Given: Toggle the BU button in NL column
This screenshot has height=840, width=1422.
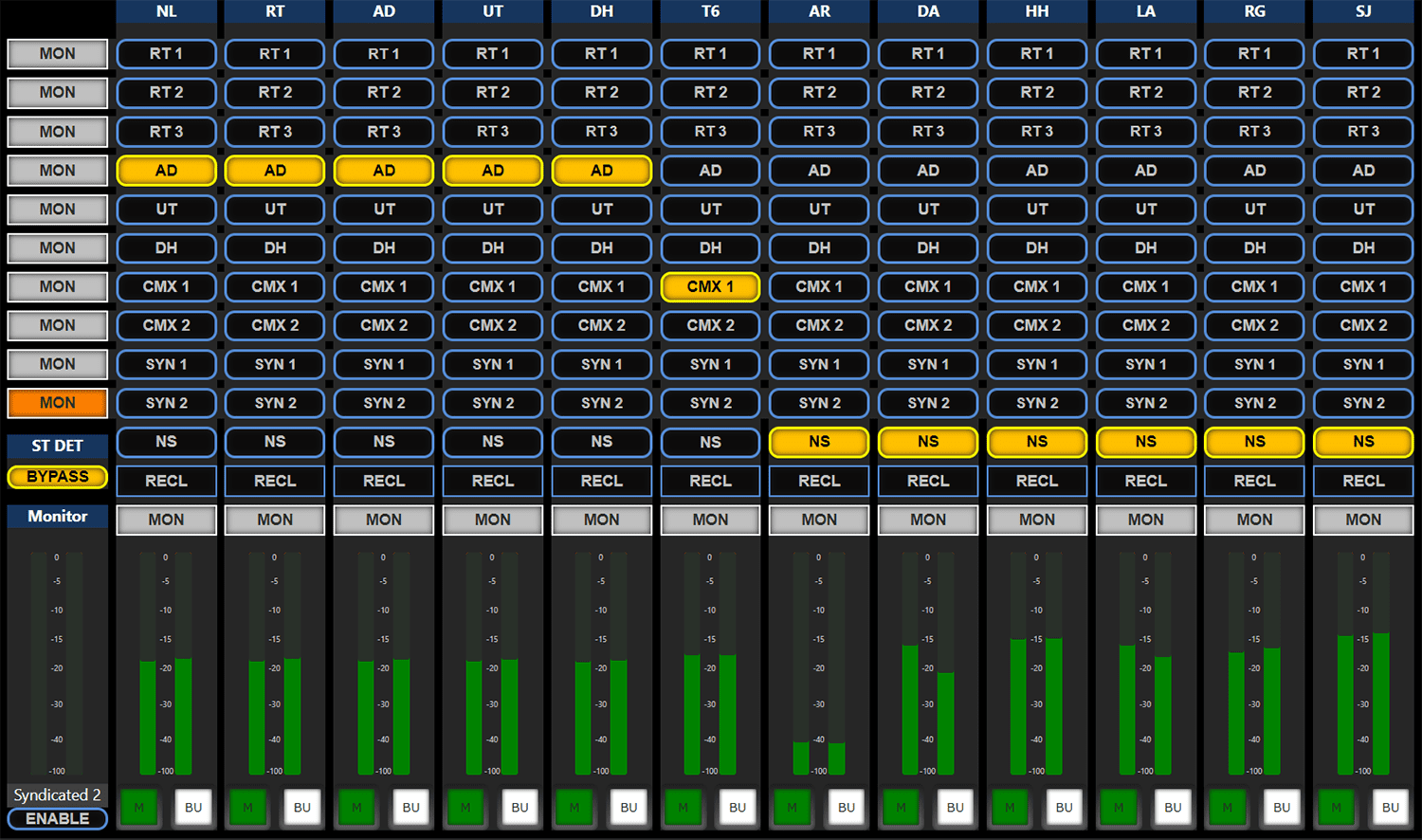Looking at the screenshot, I should point(193,807).
